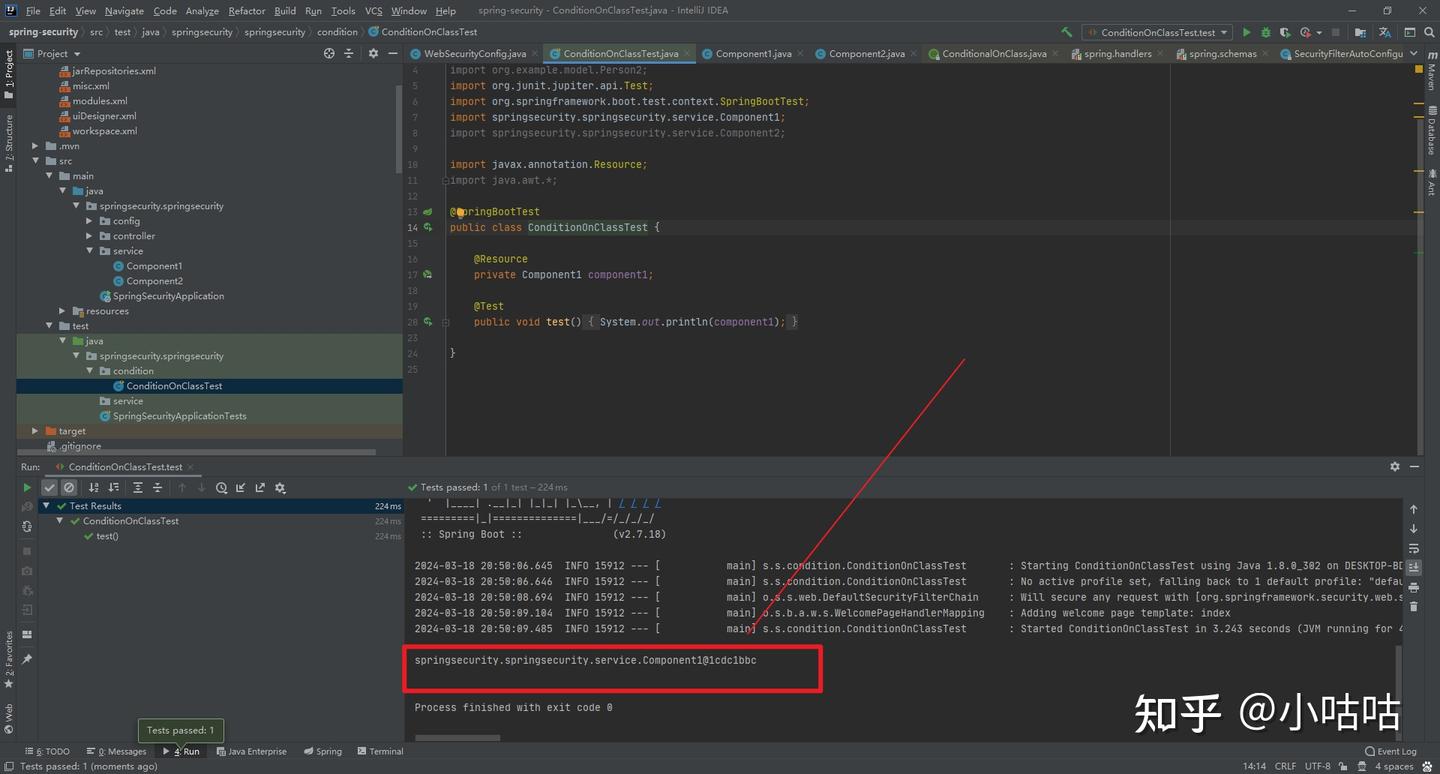
Task: Run with Coverage from the top toolbar
Action: coord(1285,32)
